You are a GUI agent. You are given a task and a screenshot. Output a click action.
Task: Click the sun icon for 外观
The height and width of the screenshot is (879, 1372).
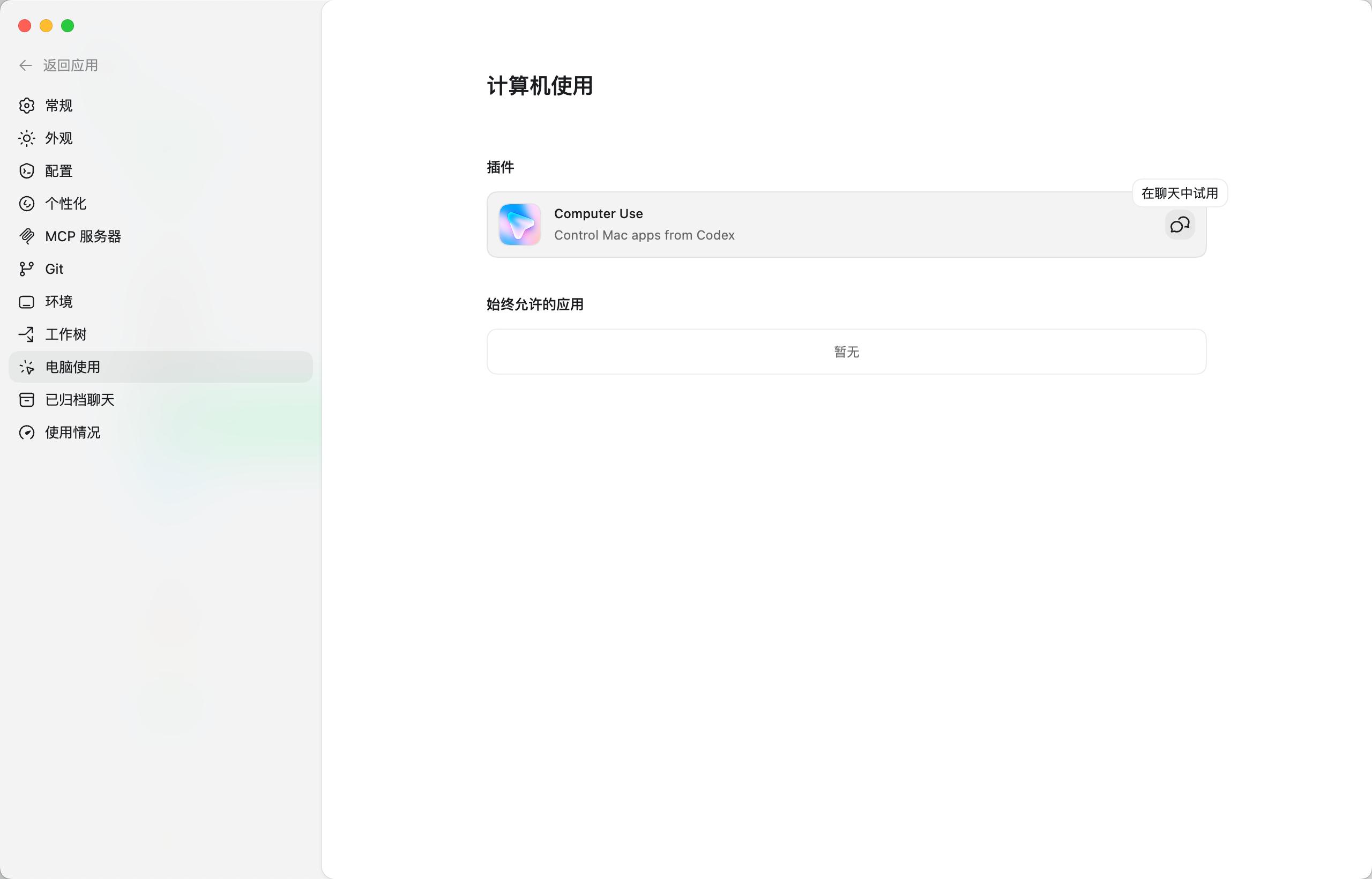pos(26,138)
